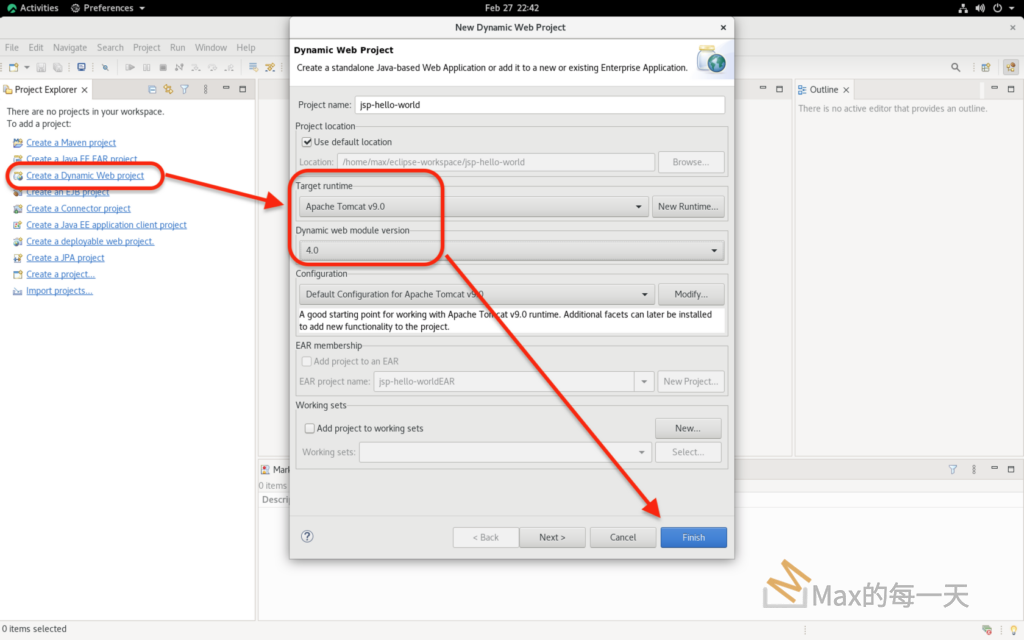Enable Add project to working sets checkbox
This screenshot has width=1024, height=640.
[309, 428]
